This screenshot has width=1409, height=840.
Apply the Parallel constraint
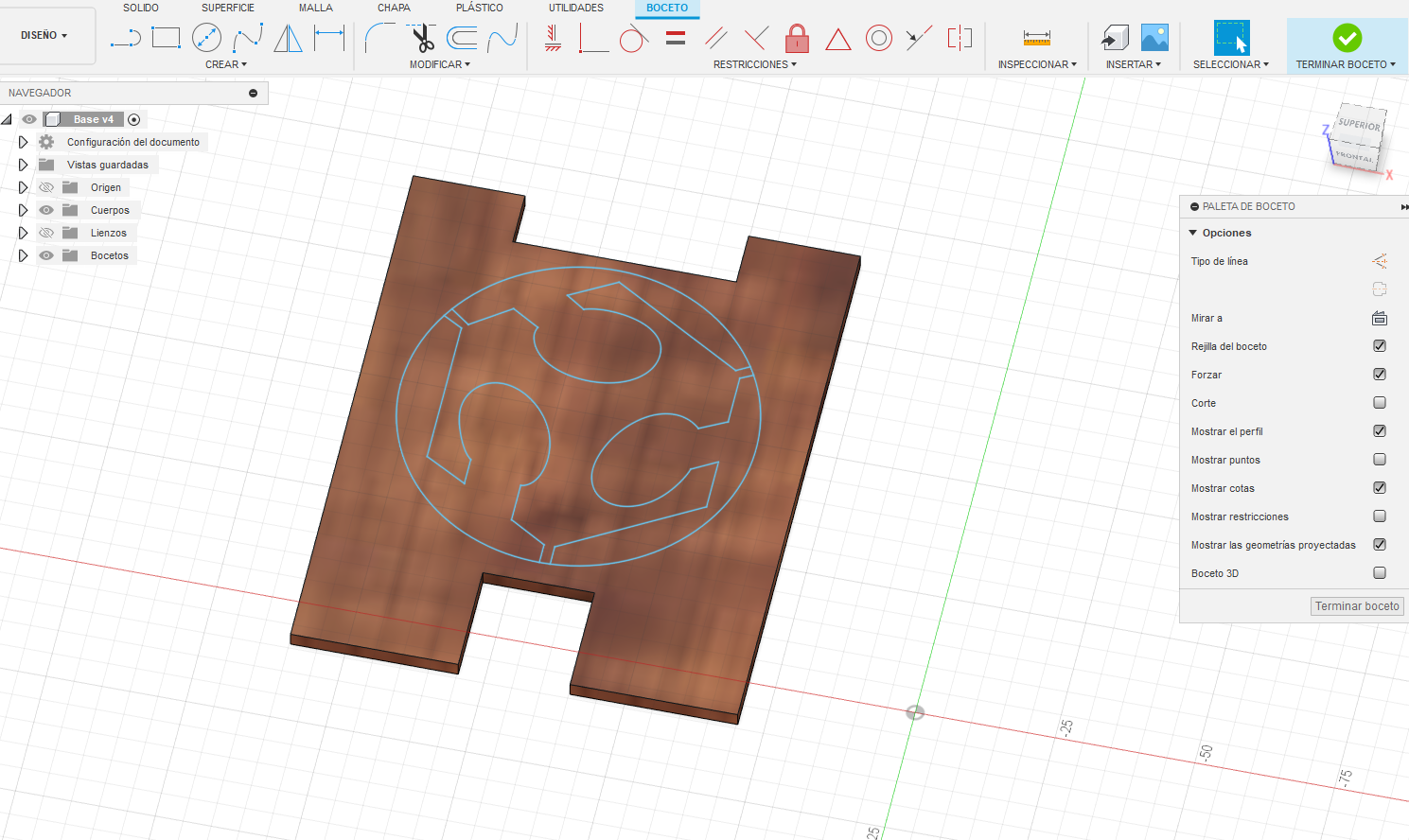pos(716,38)
